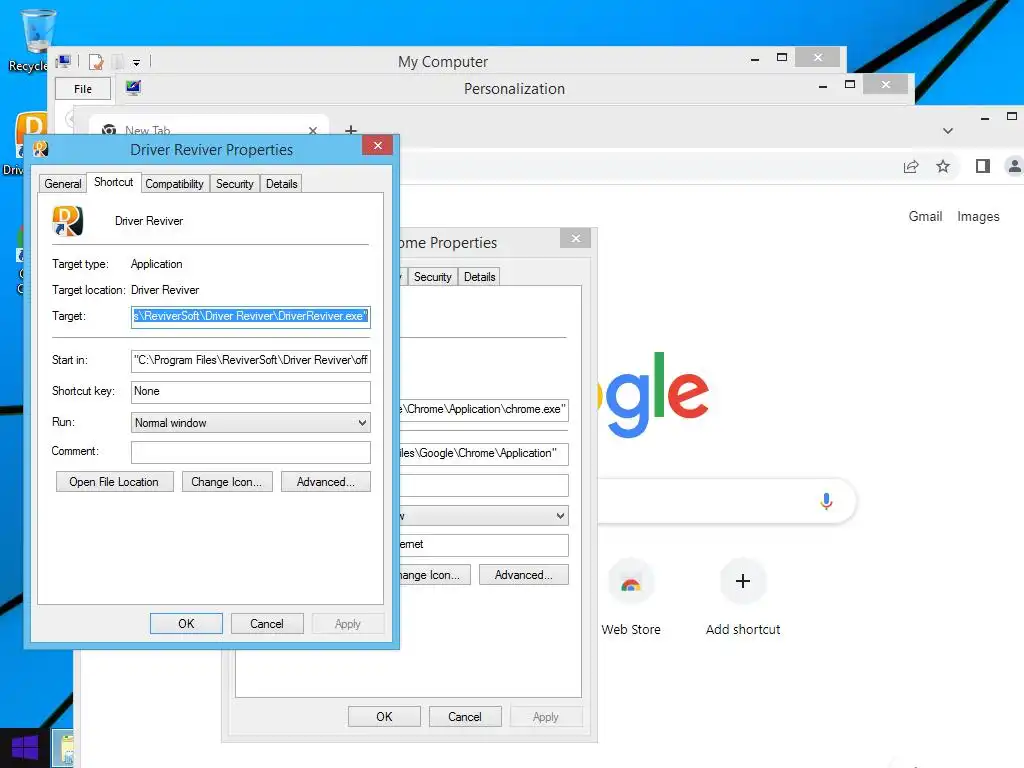1024x768 pixels.
Task: Open Details tab in Chrome Properties dialog
Action: [479, 277]
